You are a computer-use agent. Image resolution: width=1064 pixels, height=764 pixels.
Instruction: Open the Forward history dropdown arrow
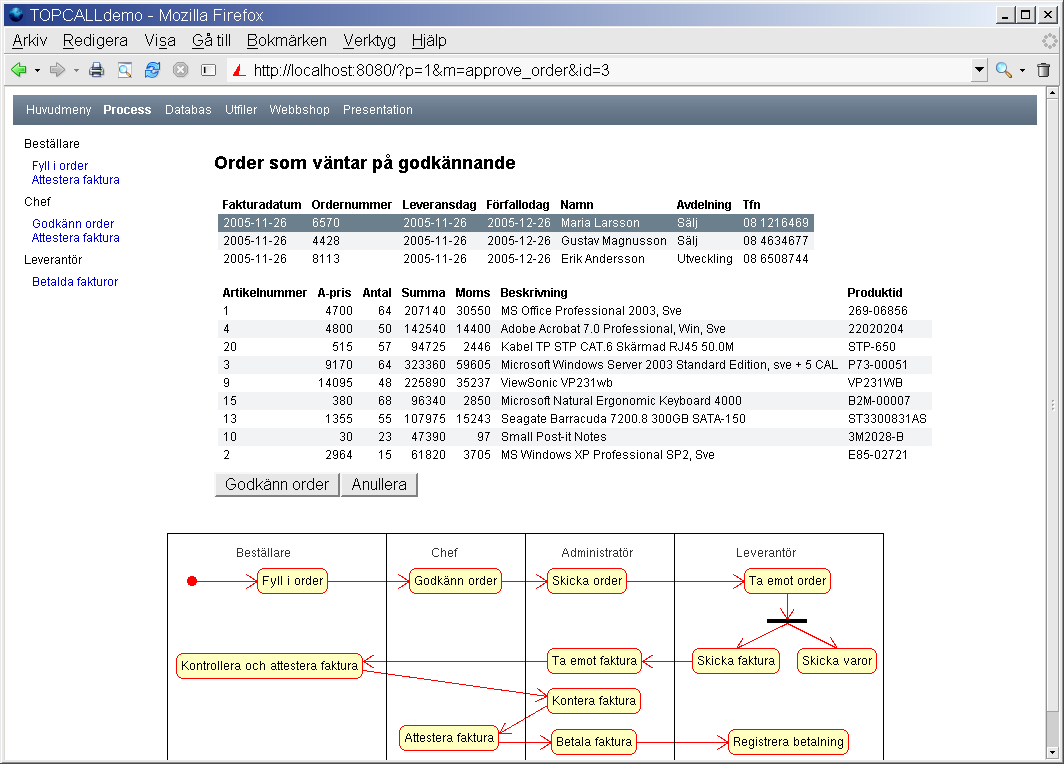pyautogui.click(x=76, y=70)
